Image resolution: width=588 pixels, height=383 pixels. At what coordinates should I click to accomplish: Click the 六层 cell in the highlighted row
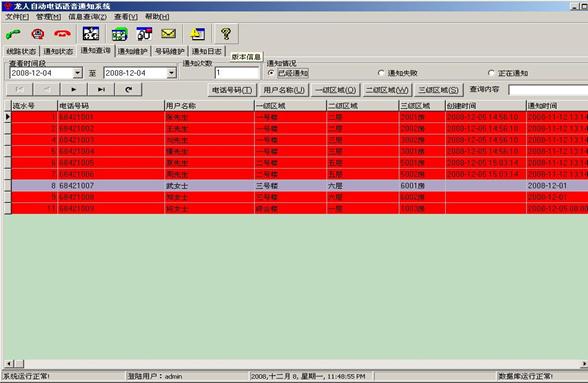coord(363,186)
